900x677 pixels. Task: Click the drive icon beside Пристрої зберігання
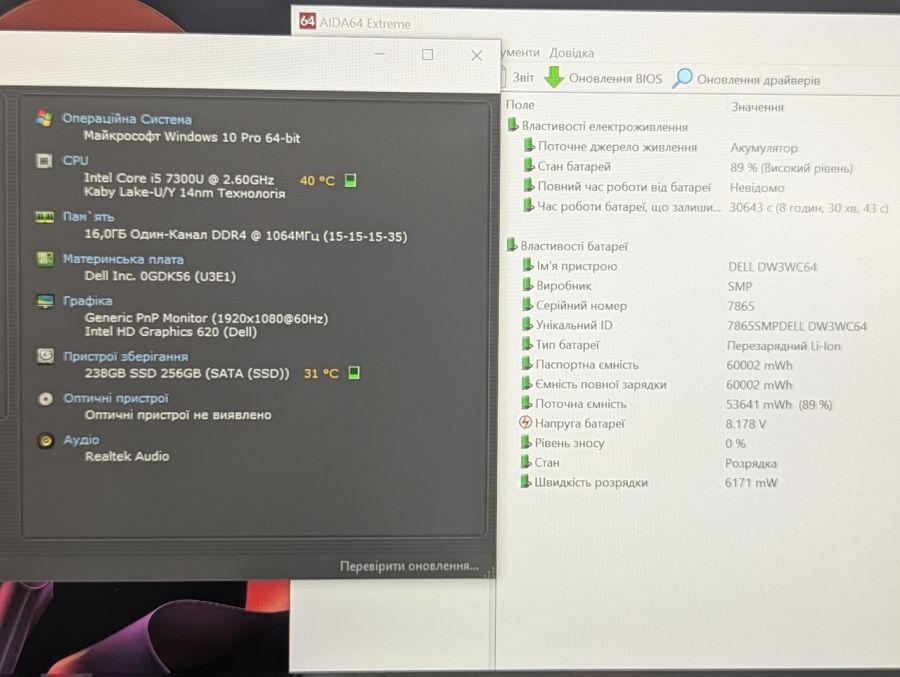click(x=45, y=356)
